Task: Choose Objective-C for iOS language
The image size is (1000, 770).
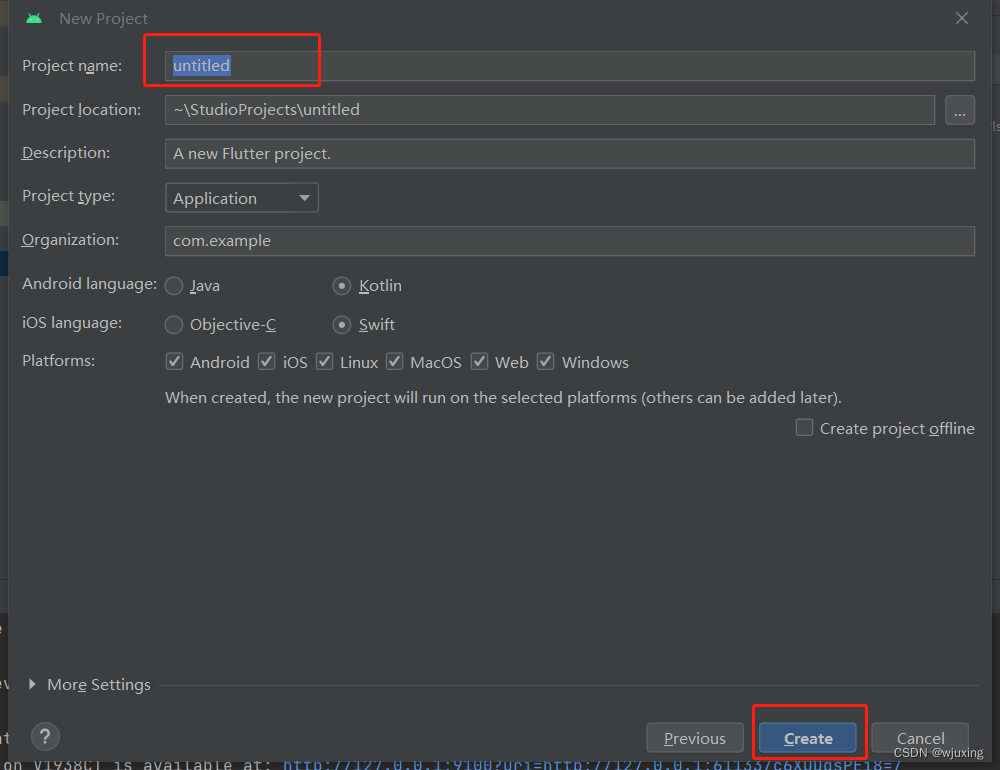Action: [x=174, y=325]
